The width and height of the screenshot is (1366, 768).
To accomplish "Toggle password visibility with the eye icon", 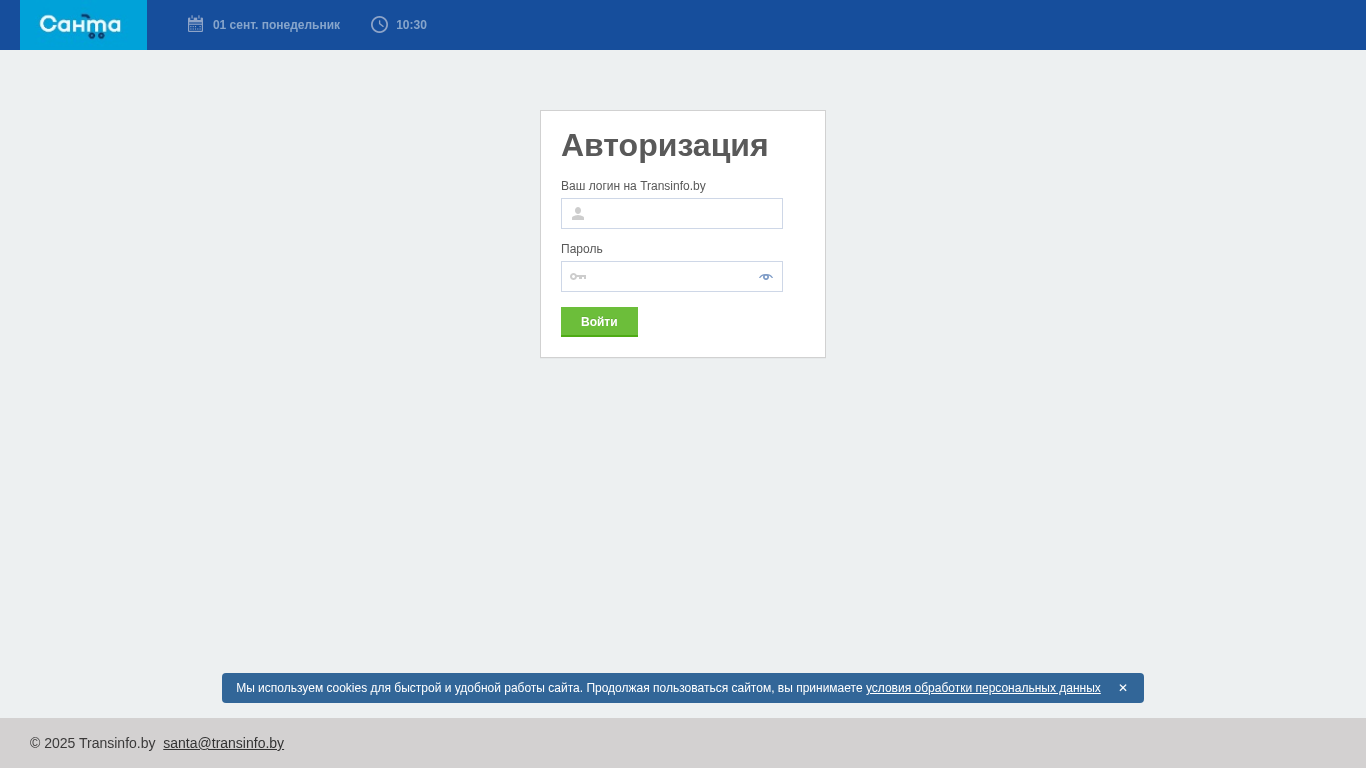I will click(x=766, y=277).
